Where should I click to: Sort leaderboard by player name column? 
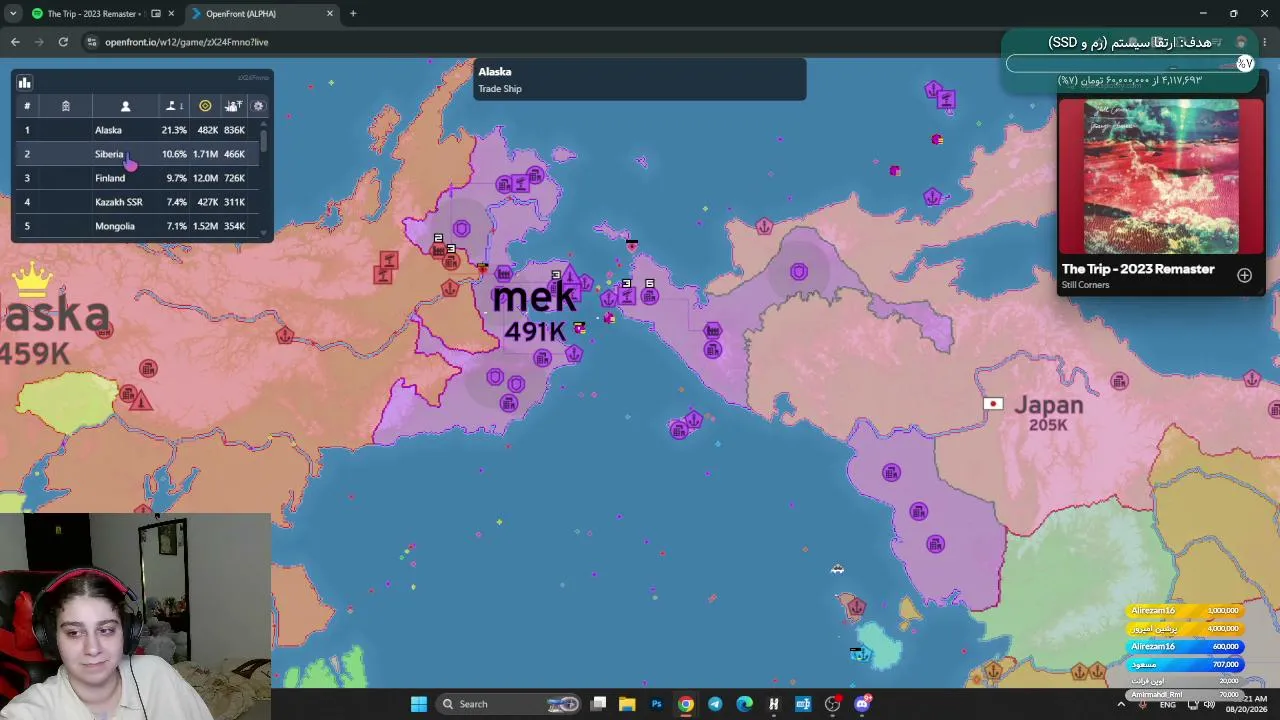pos(125,106)
